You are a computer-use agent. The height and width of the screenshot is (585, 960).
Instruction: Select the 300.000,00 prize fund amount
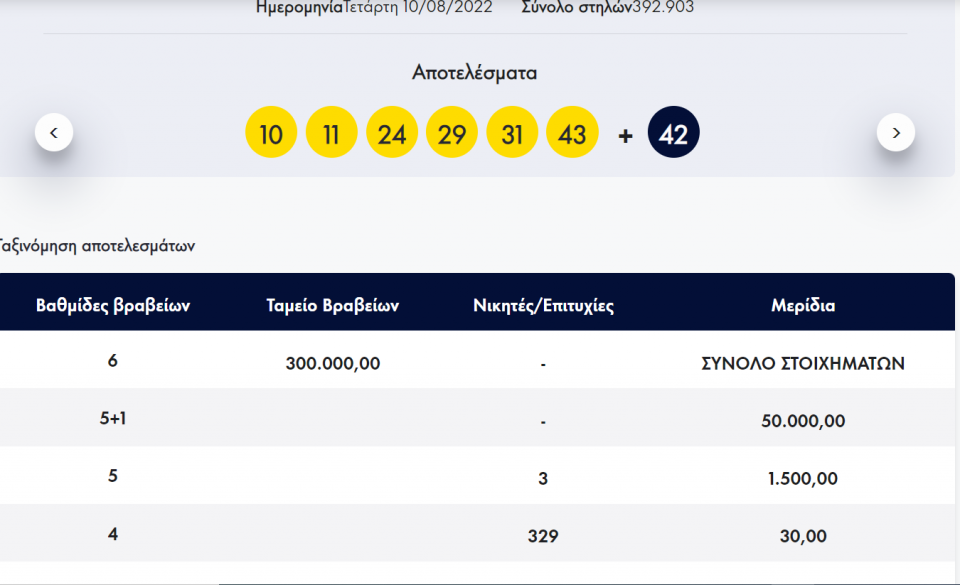(333, 363)
